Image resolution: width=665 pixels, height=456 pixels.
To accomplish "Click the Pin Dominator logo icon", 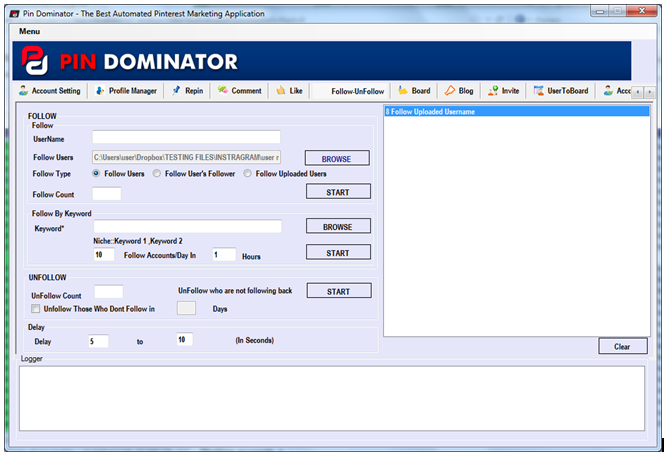I will (x=34, y=60).
